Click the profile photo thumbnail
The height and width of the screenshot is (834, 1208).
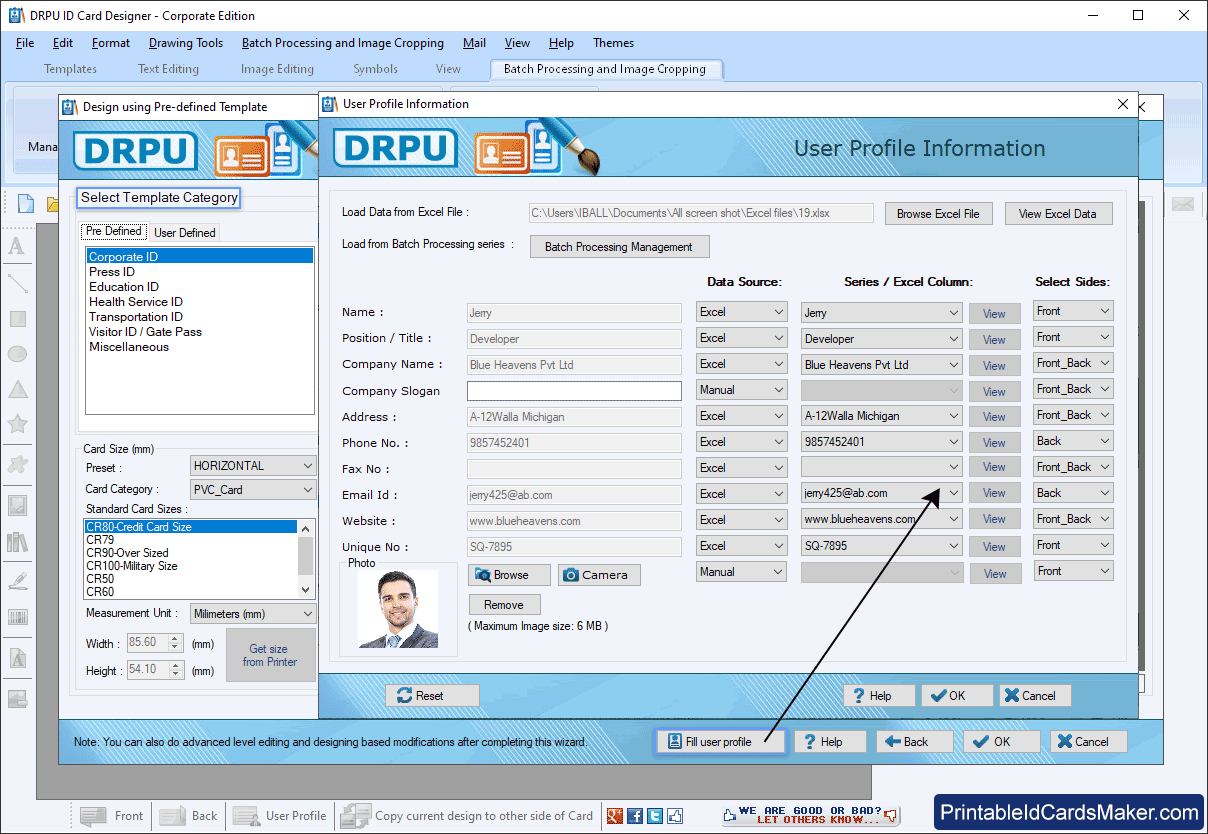click(398, 609)
